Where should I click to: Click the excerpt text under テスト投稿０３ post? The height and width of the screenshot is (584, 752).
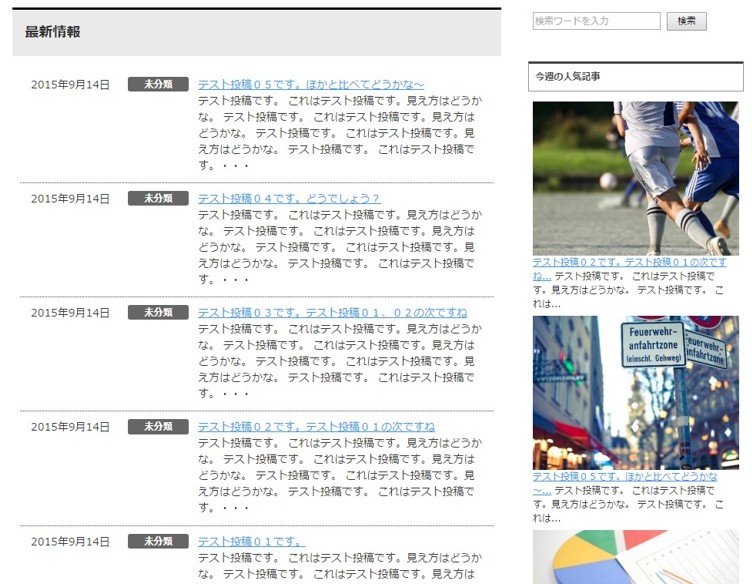click(340, 361)
